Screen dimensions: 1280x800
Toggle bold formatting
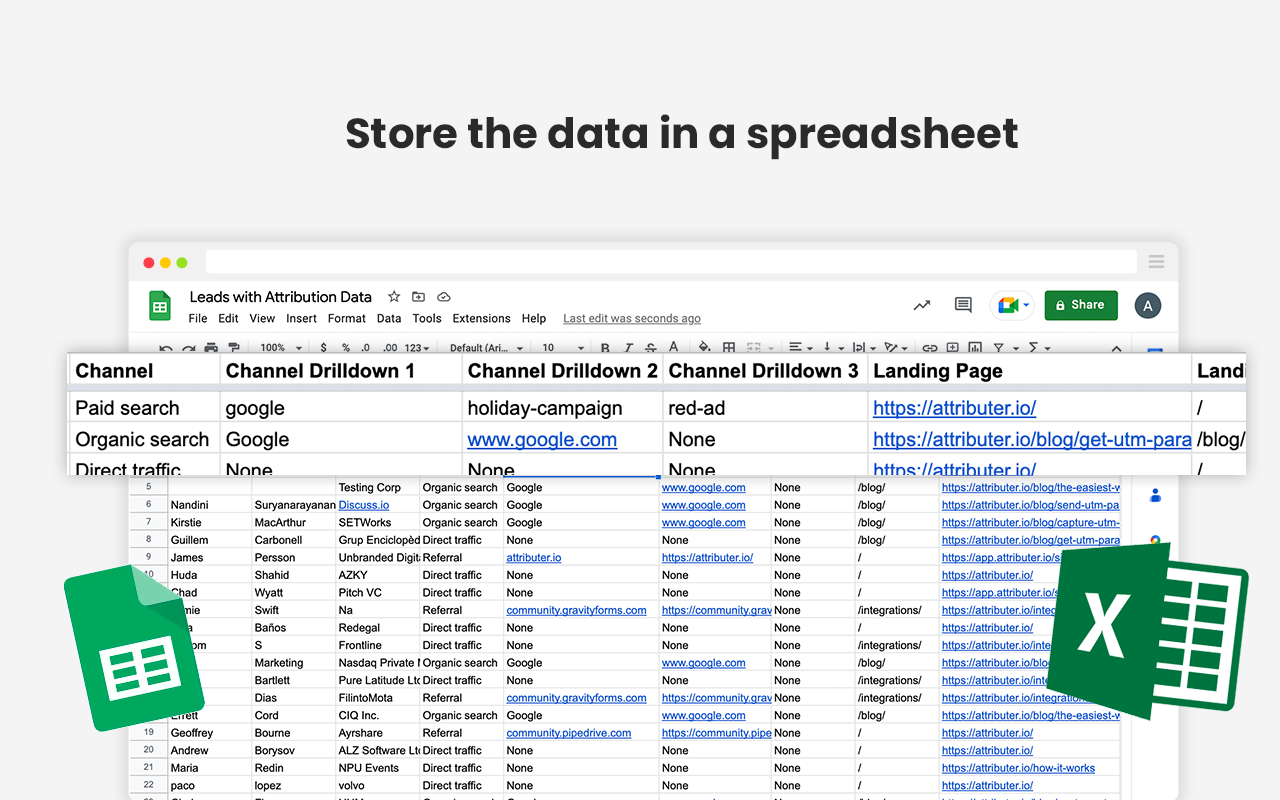pos(606,347)
